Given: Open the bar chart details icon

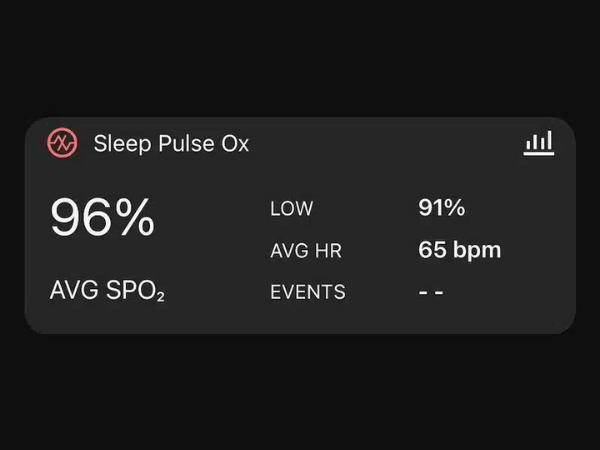Looking at the screenshot, I should click(x=538, y=143).
